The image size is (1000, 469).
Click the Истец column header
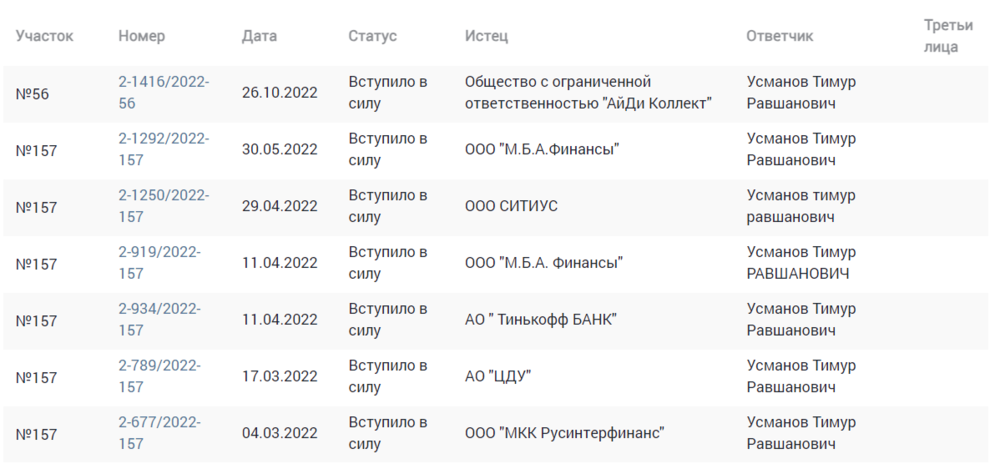(x=486, y=36)
